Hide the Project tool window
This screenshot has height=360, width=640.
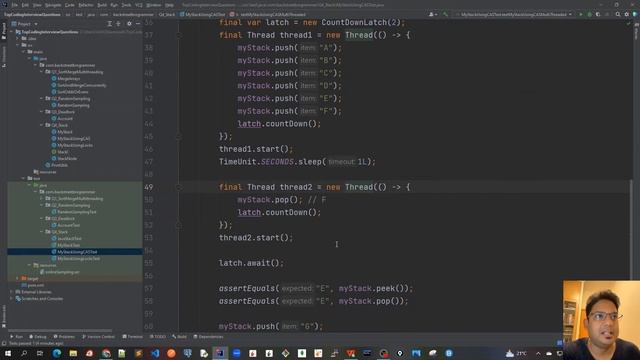click(138, 24)
